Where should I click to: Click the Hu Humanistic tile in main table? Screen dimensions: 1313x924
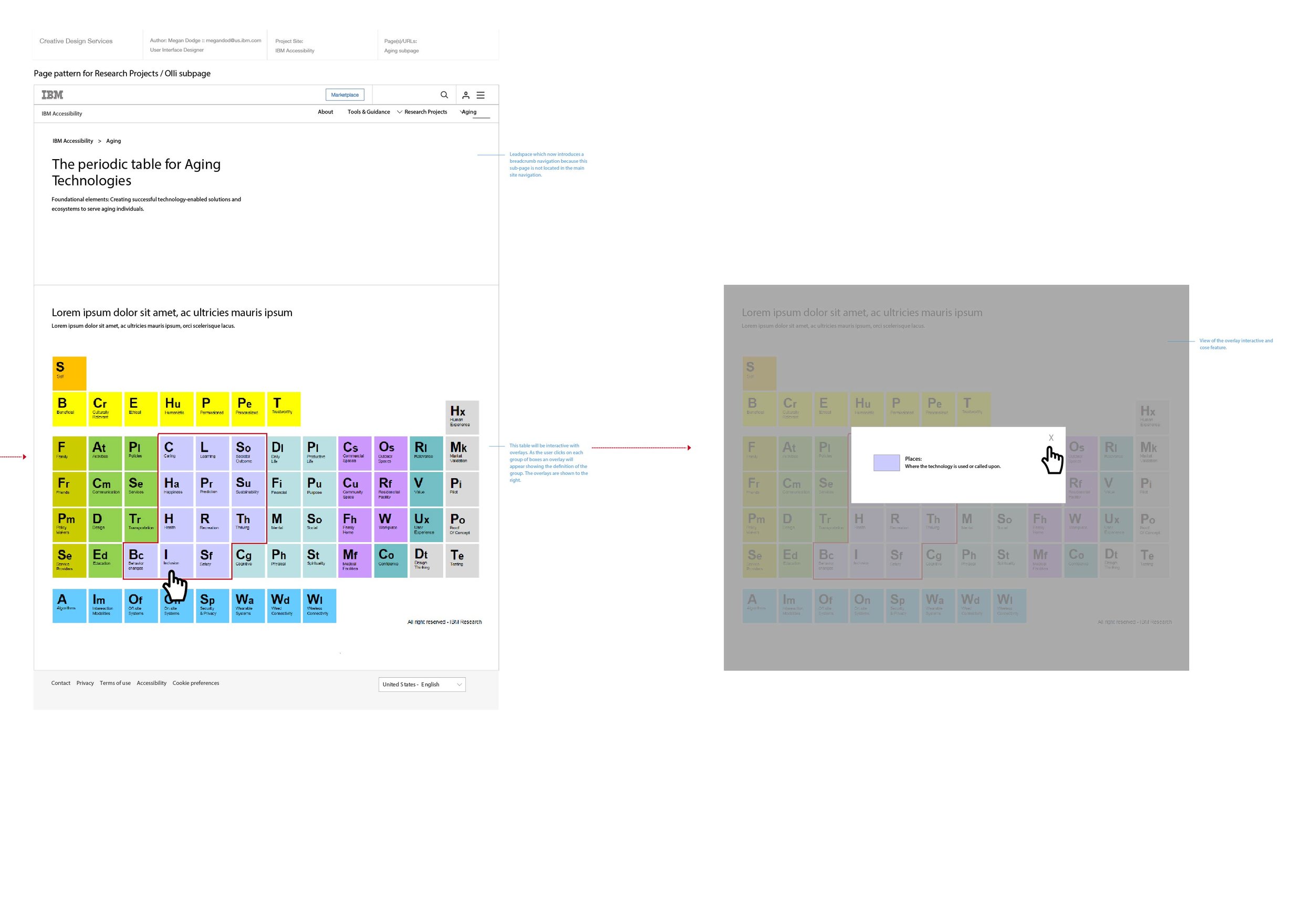tap(176, 409)
